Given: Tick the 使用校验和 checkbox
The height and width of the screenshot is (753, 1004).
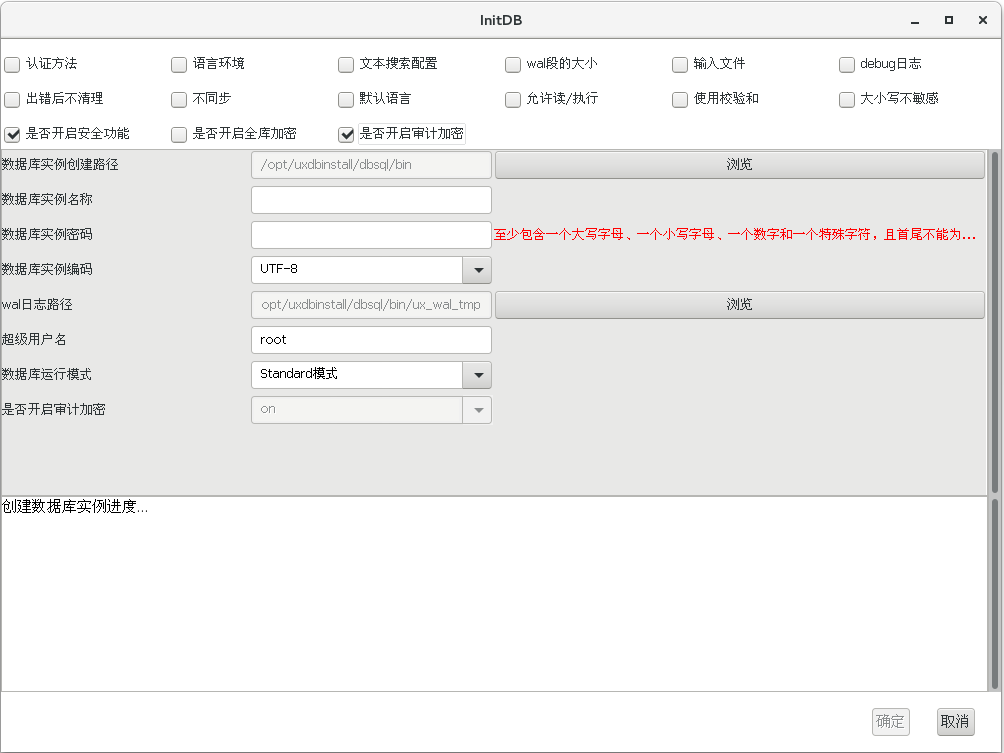Looking at the screenshot, I should 680,99.
